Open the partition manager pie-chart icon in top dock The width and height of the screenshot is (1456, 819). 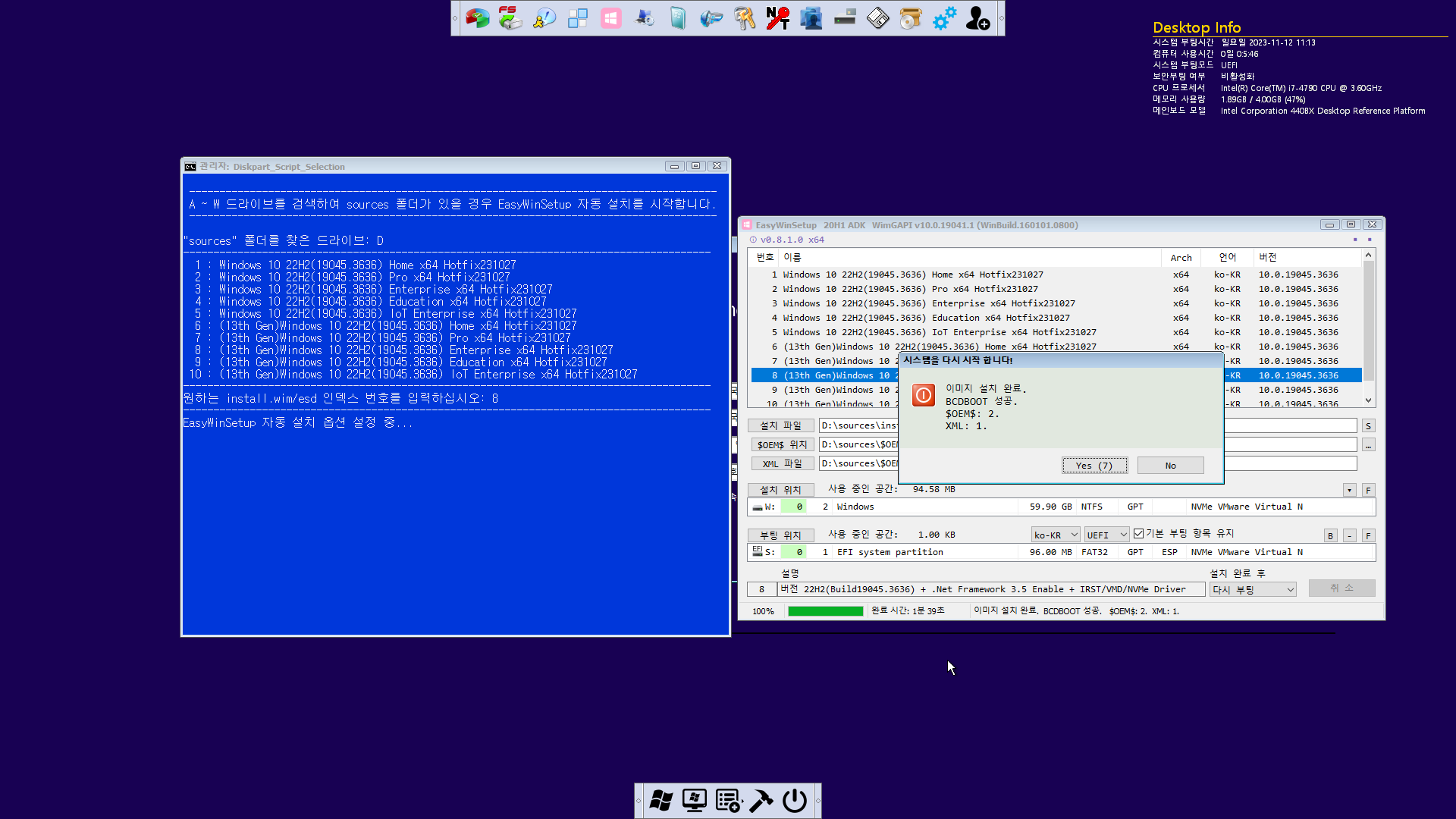(x=477, y=17)
